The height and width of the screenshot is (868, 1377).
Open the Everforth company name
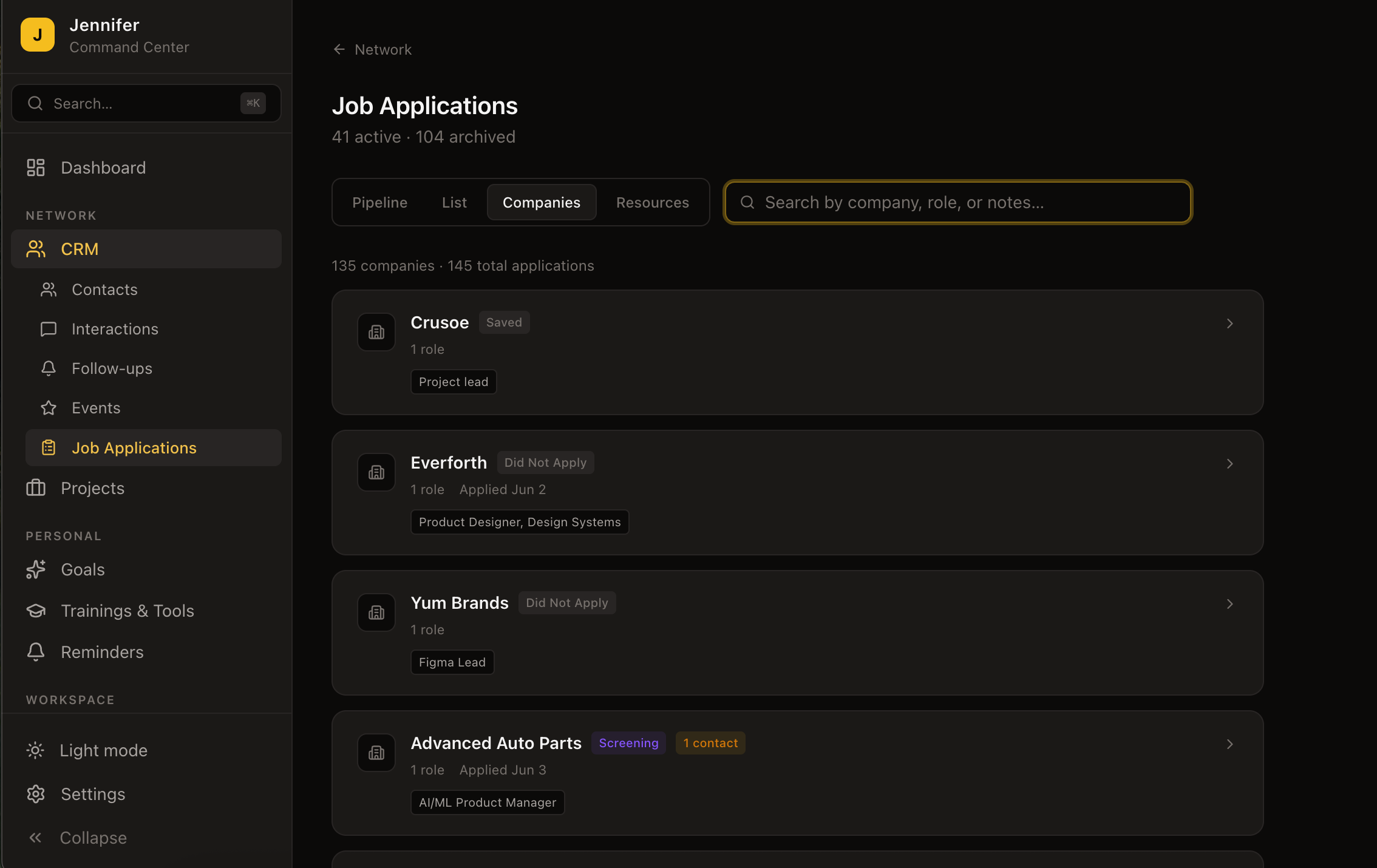click(449, 463)
